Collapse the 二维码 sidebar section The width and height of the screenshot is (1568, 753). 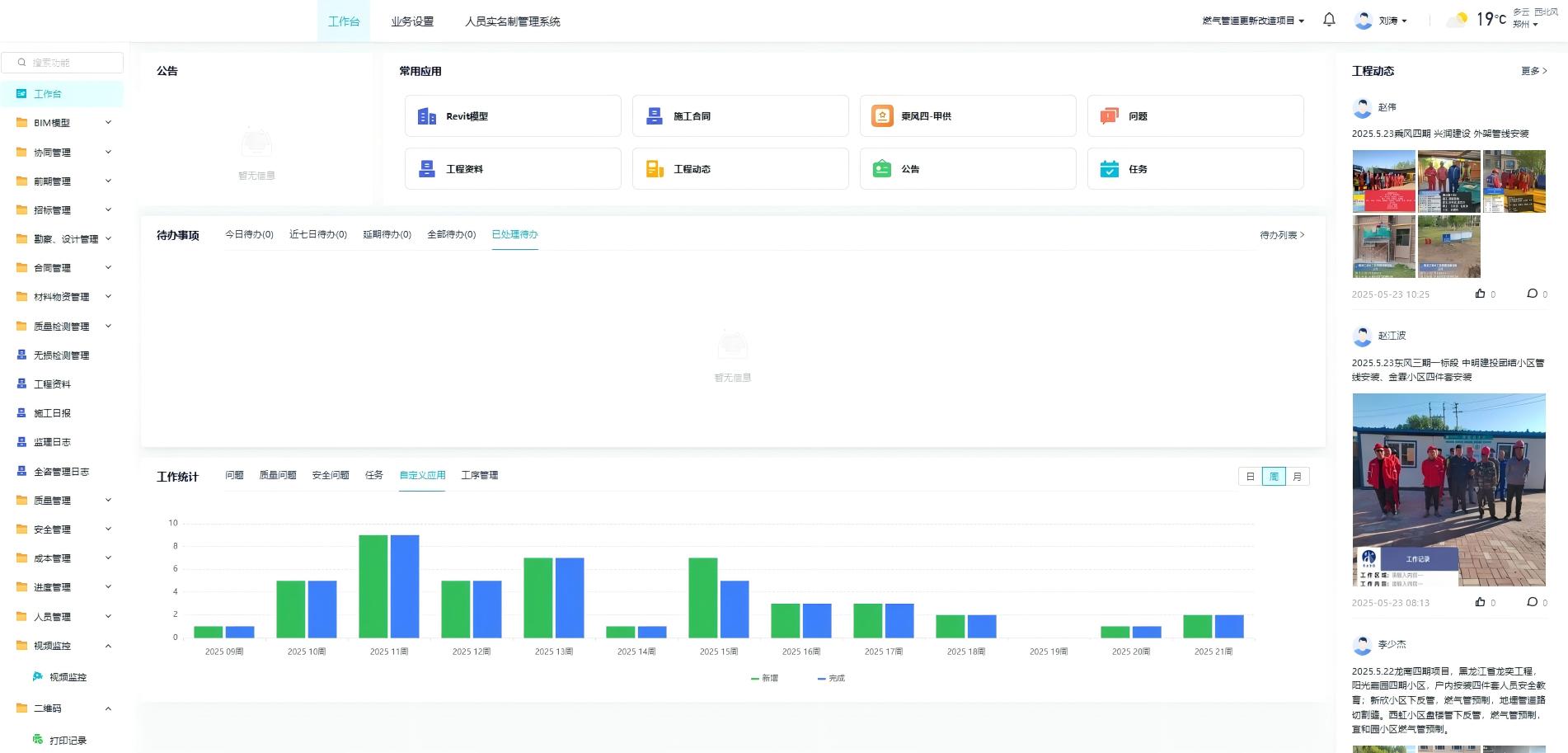[108, 708]
